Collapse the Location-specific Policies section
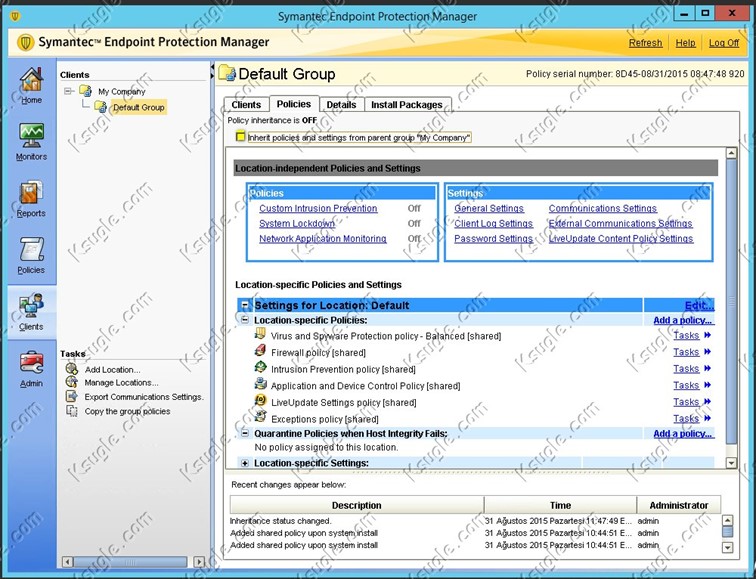 click(x=245, y=320)
